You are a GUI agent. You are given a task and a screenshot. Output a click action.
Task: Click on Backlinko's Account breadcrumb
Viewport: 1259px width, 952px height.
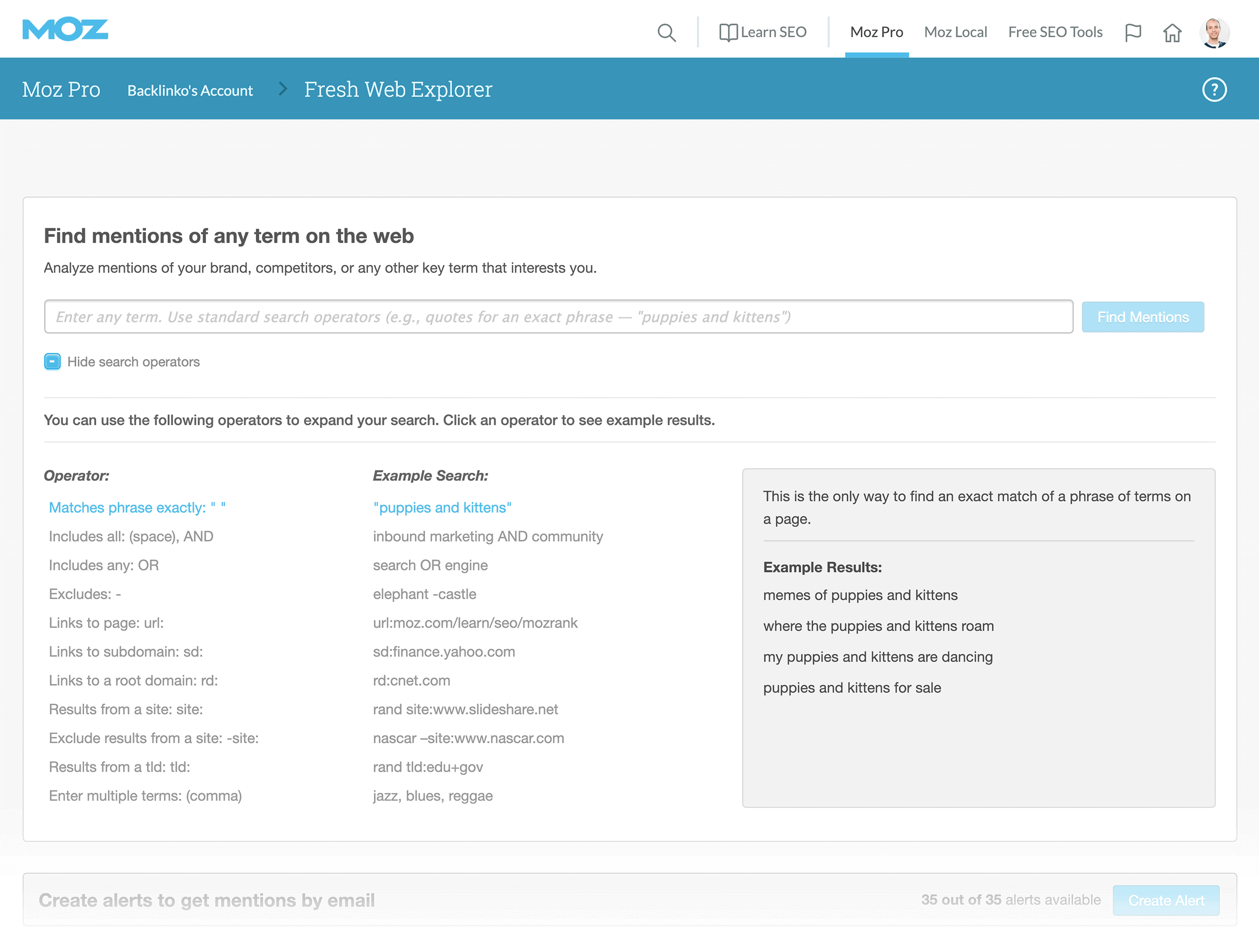pyautogui.click(x=191, y=89)
